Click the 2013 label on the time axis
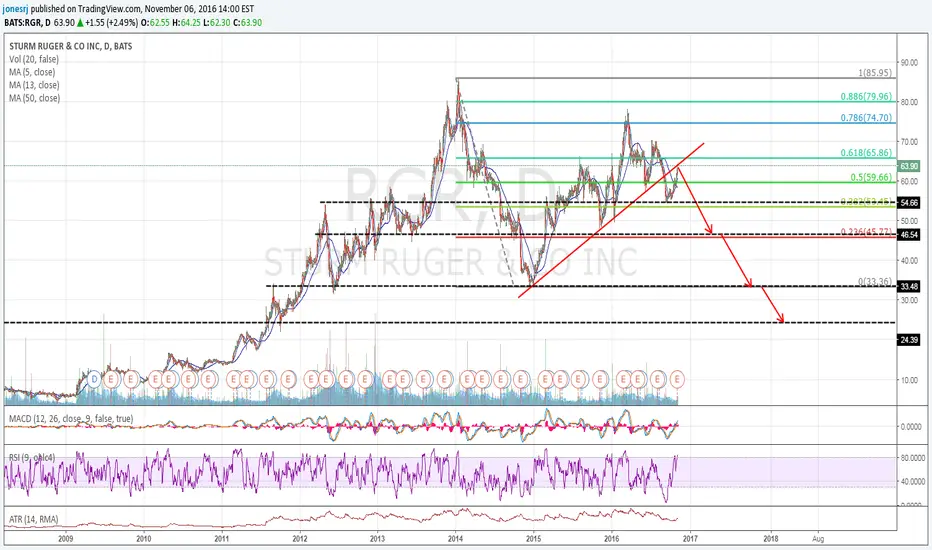The width and height of the screenshot is (932, 550). click(x=377, y=539)
